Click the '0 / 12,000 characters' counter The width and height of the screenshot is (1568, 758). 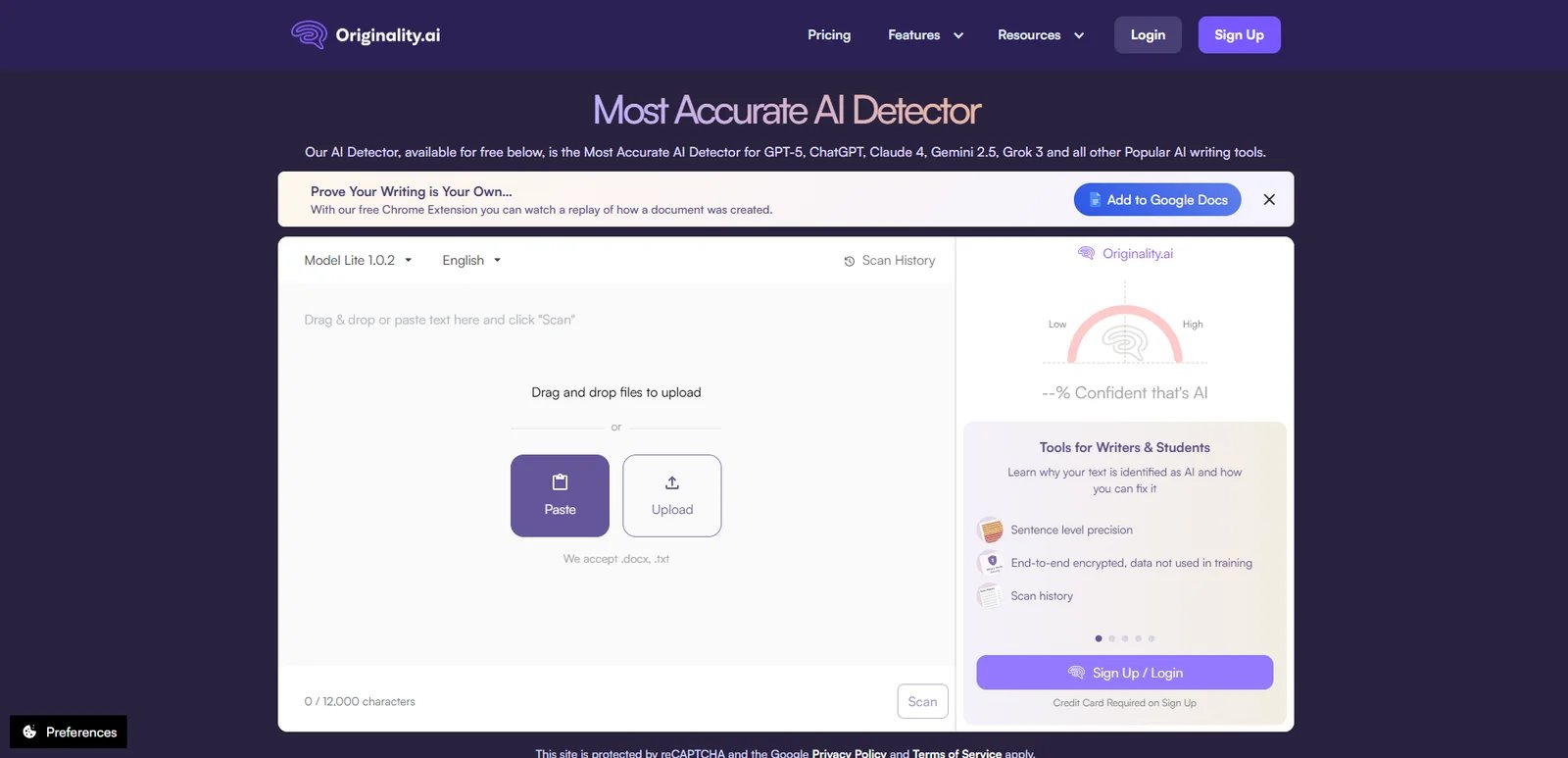(360, 702)
